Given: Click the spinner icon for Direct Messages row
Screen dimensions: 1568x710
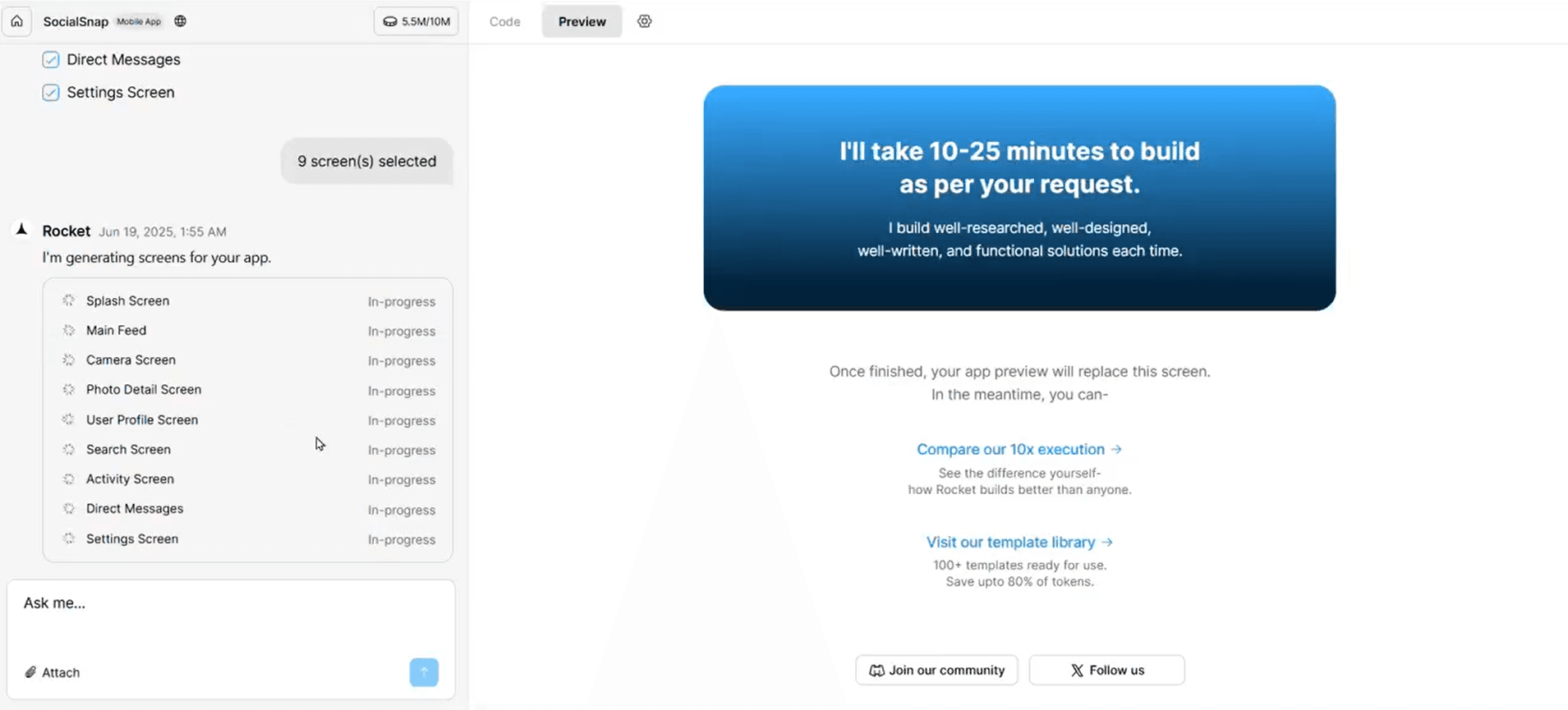Looking at the screenshot, I should pos(69,508).
